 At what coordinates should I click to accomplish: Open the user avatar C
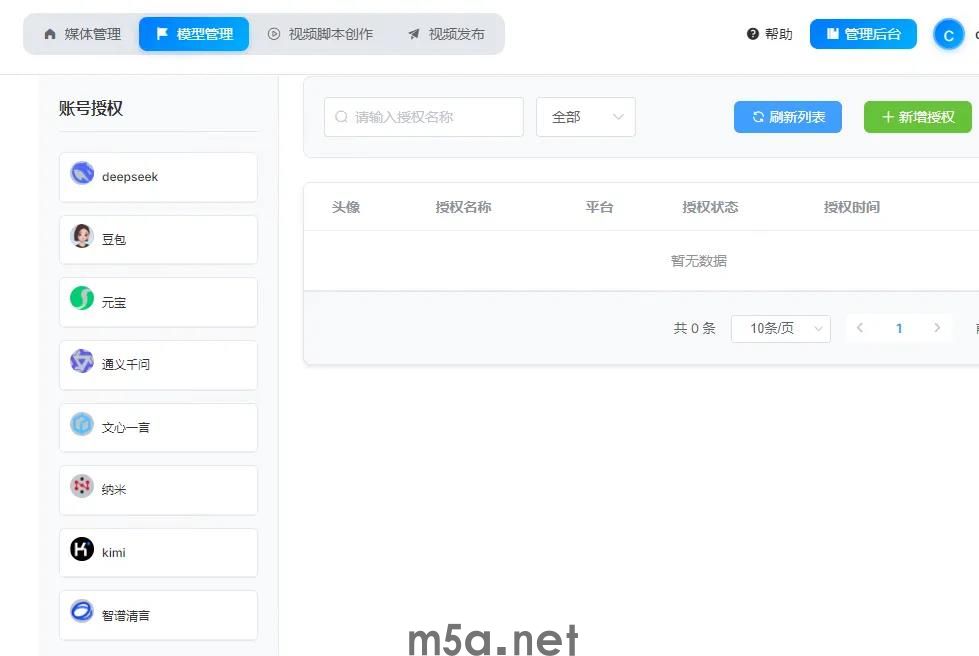coord(948,35)
